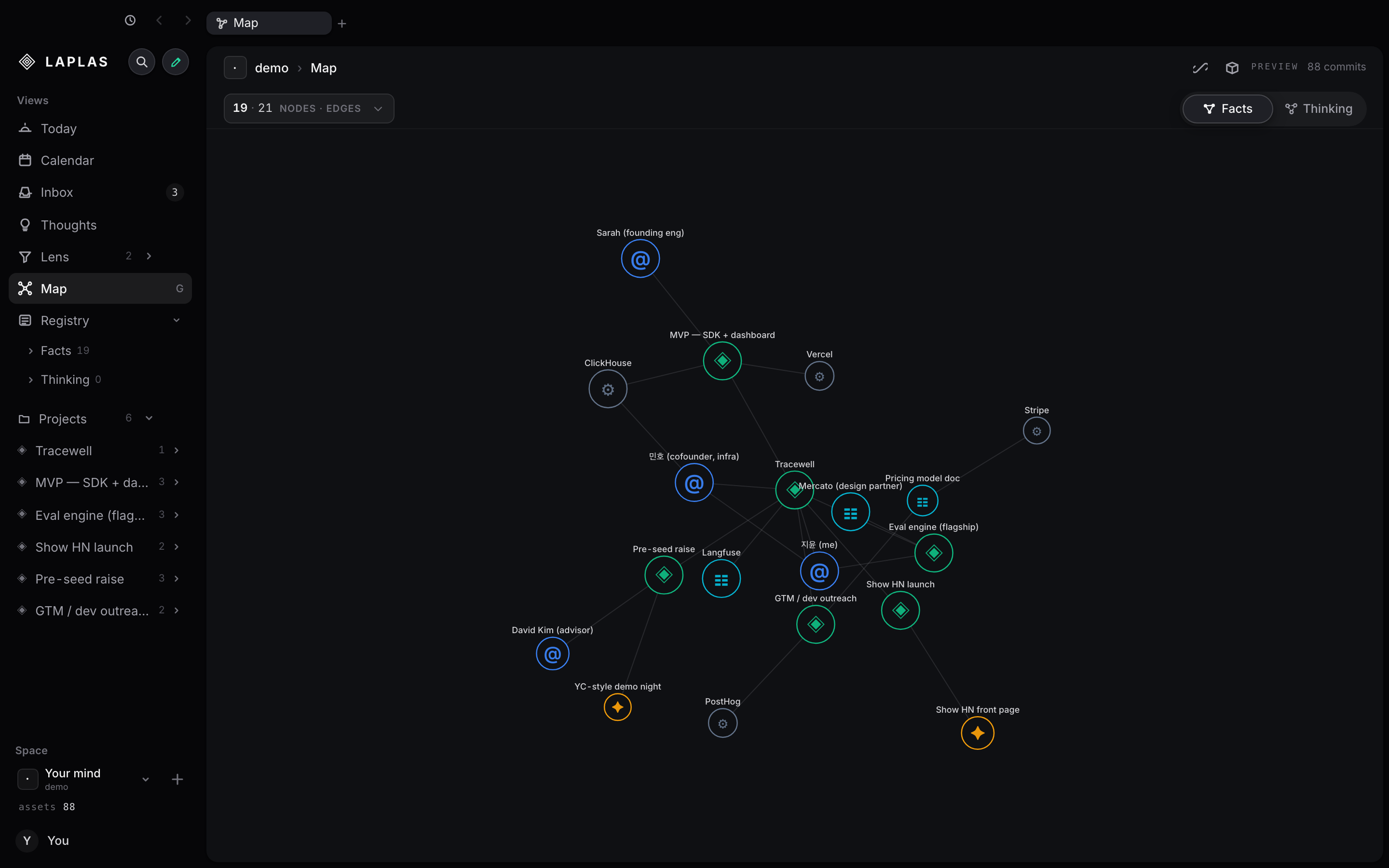
Task: Open the history clock icon
Action: [x=130, y=21]
